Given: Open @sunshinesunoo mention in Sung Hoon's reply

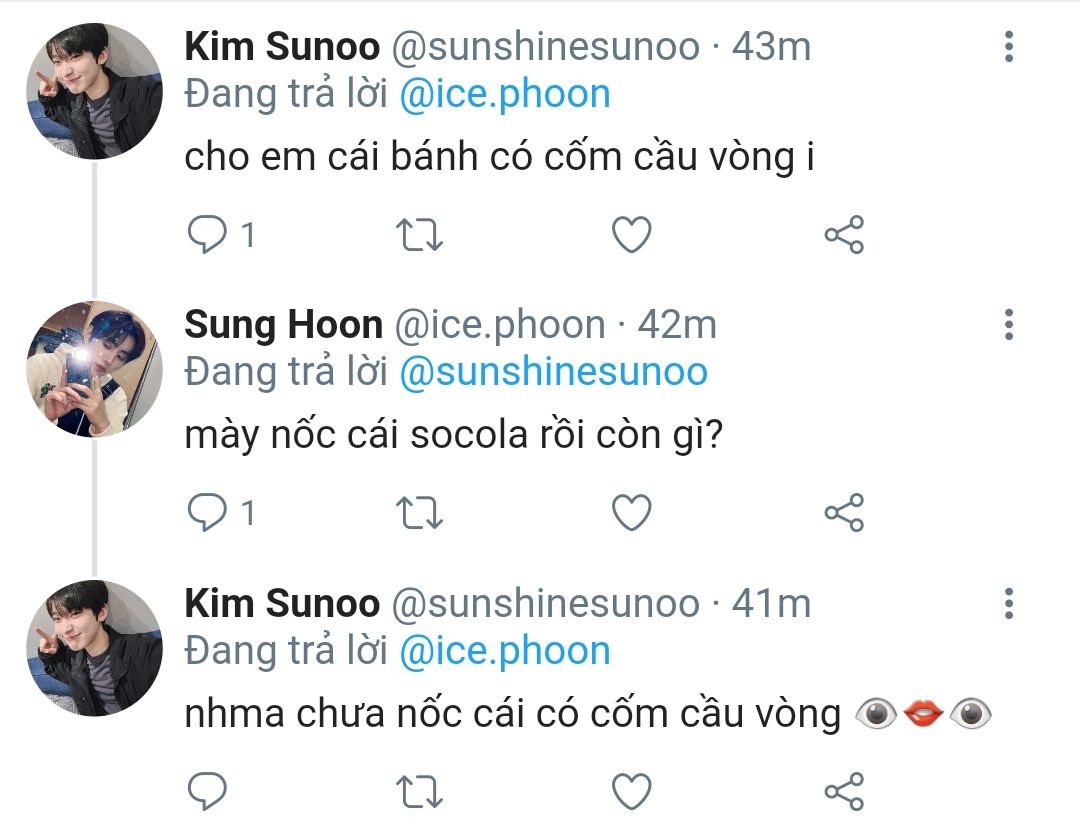Looking at the screenshot, I should [x=552, y=372].
